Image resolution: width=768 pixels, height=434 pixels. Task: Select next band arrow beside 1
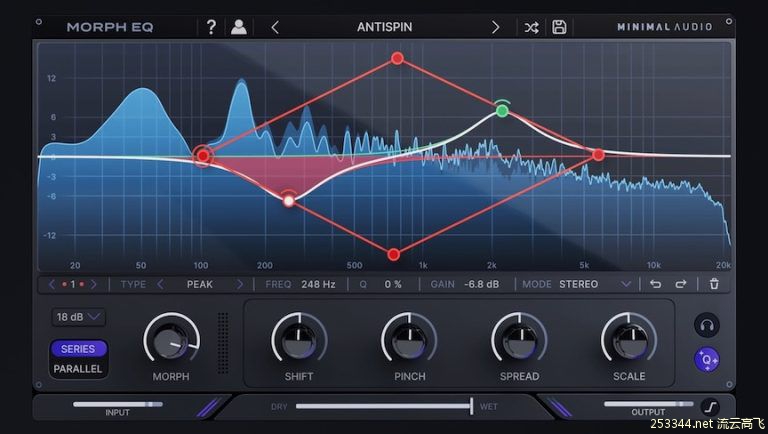click(x=94, y=284)
